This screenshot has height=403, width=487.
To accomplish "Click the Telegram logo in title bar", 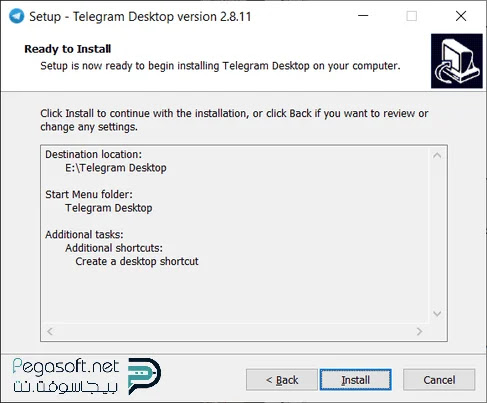I will 16,16.
